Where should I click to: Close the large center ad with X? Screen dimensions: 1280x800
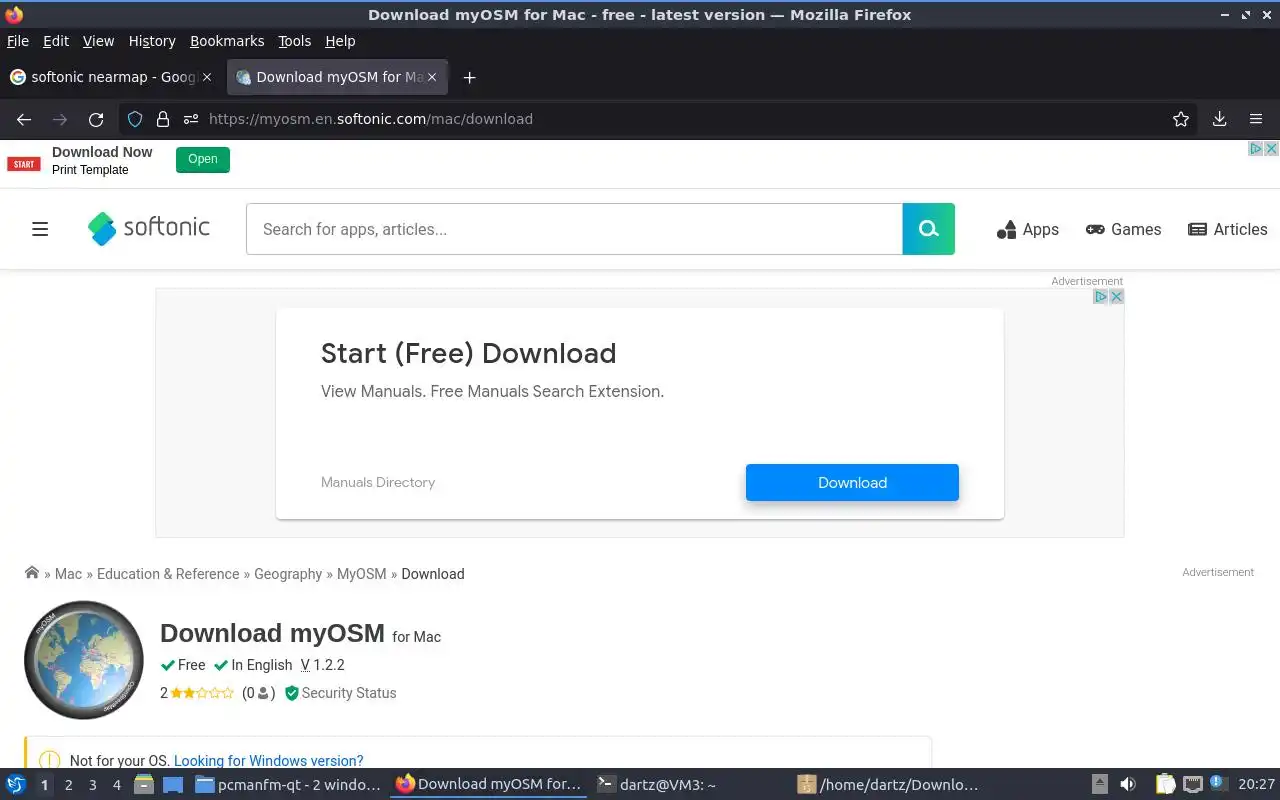[x=1117, y=296]
